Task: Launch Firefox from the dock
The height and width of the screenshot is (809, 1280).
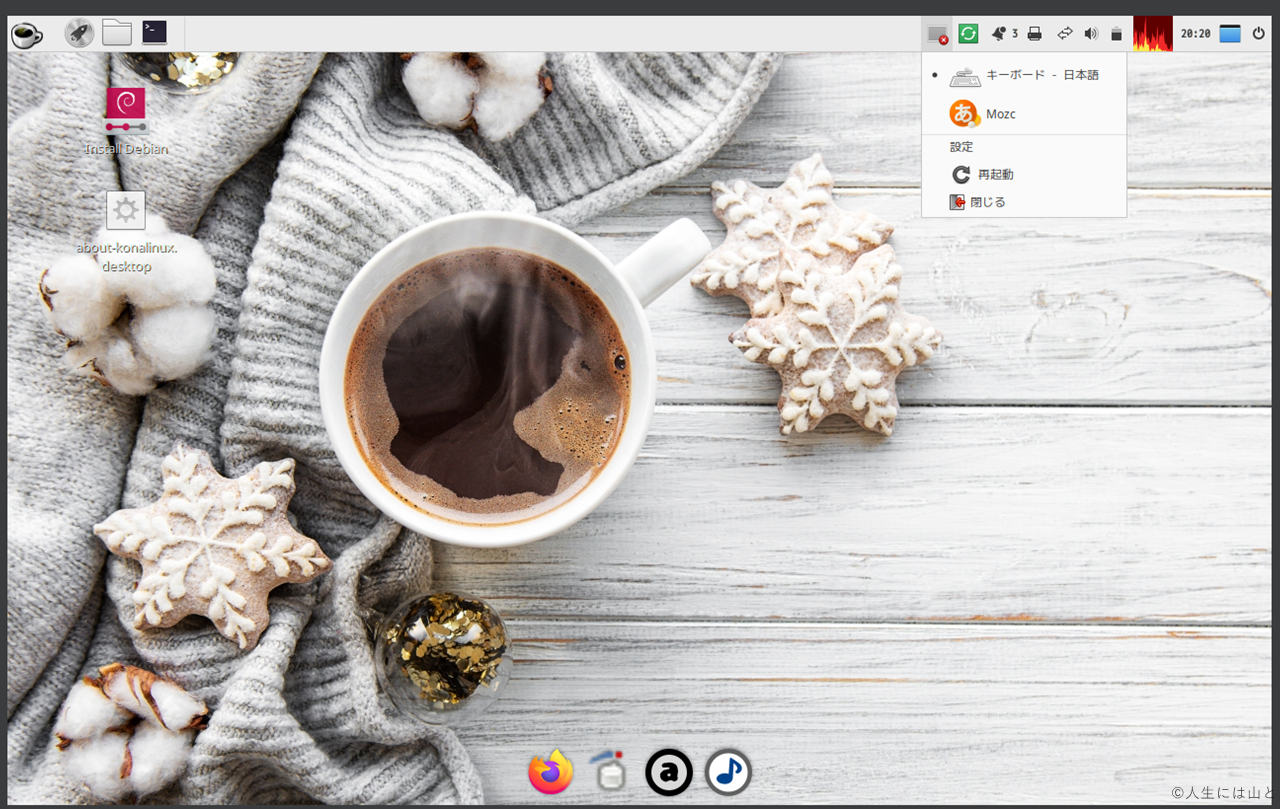Action: (550, 772)
